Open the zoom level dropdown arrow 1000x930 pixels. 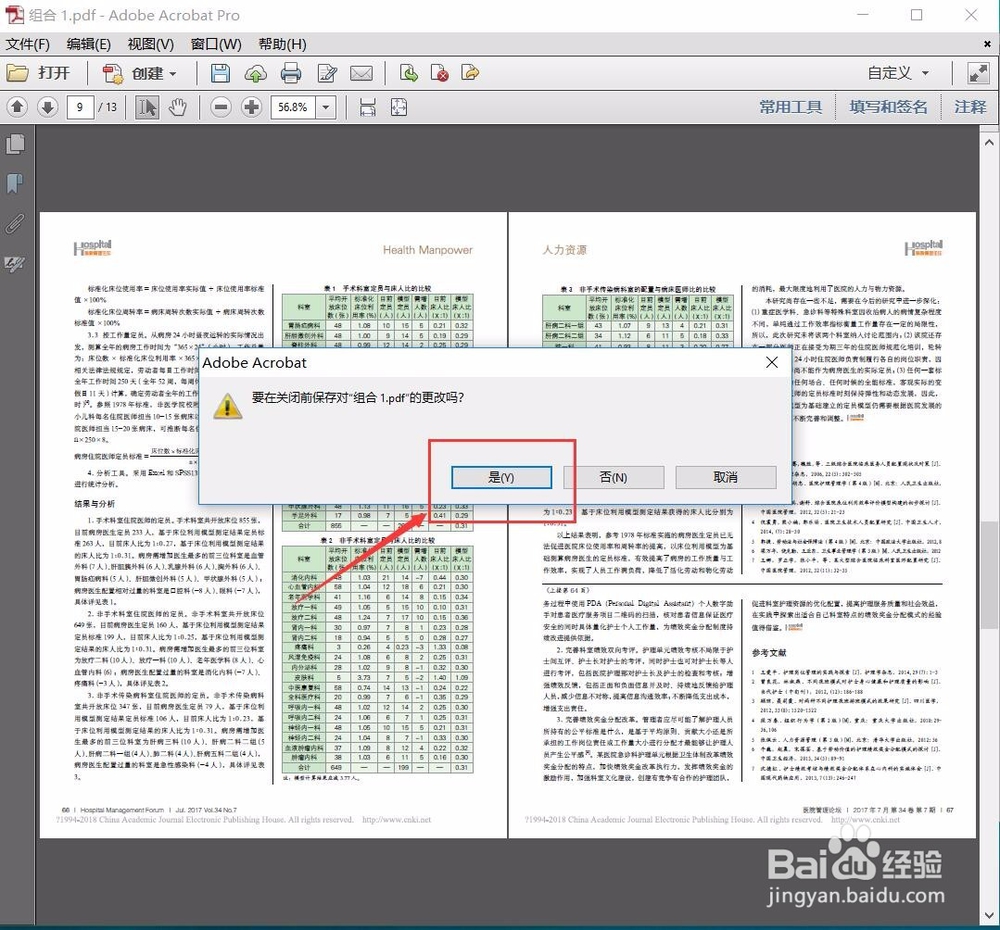pos(326,107)
